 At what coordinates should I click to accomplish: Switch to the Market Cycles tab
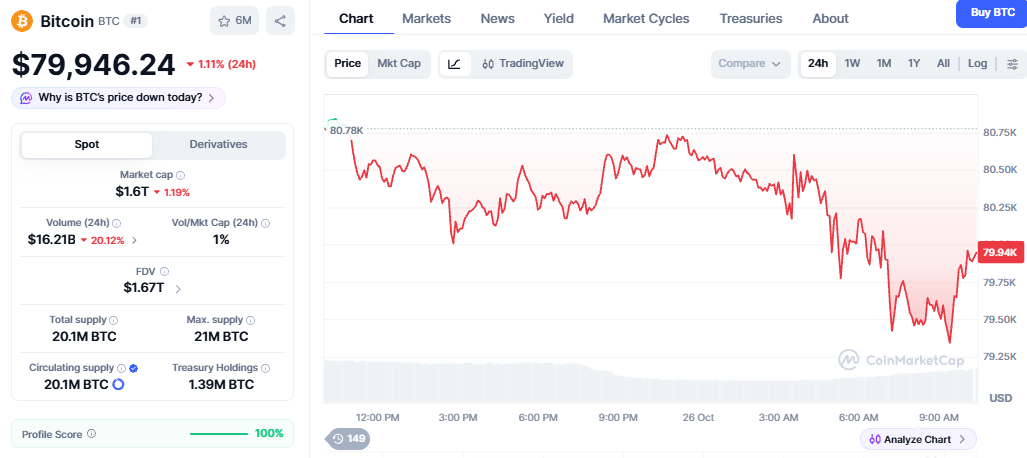pyautogui.click(x=646, y=18)
